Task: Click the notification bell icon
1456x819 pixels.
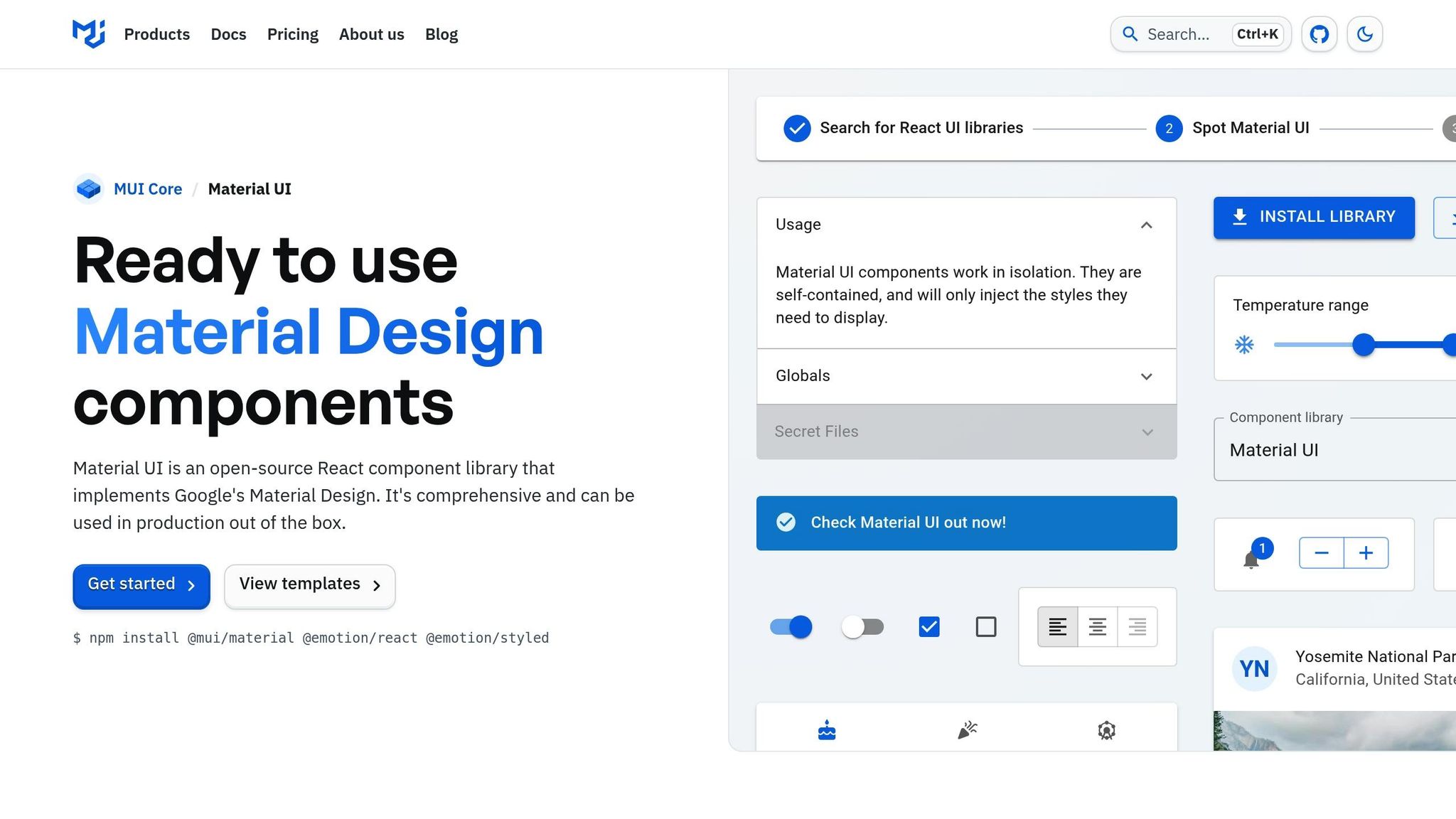Action: [x=1251, y=560]
